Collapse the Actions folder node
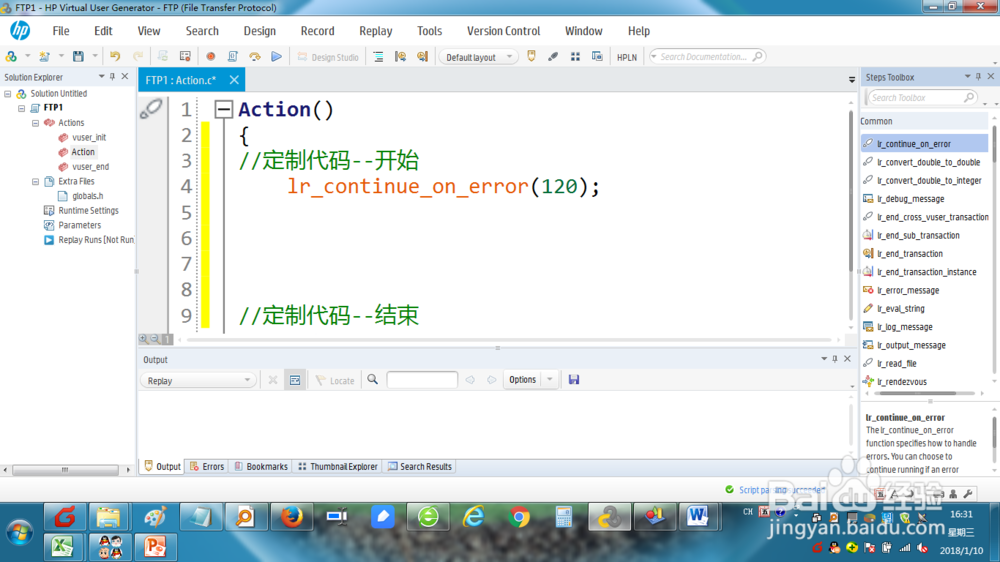This screenshot has height=562, width=1000. (36, 123)
